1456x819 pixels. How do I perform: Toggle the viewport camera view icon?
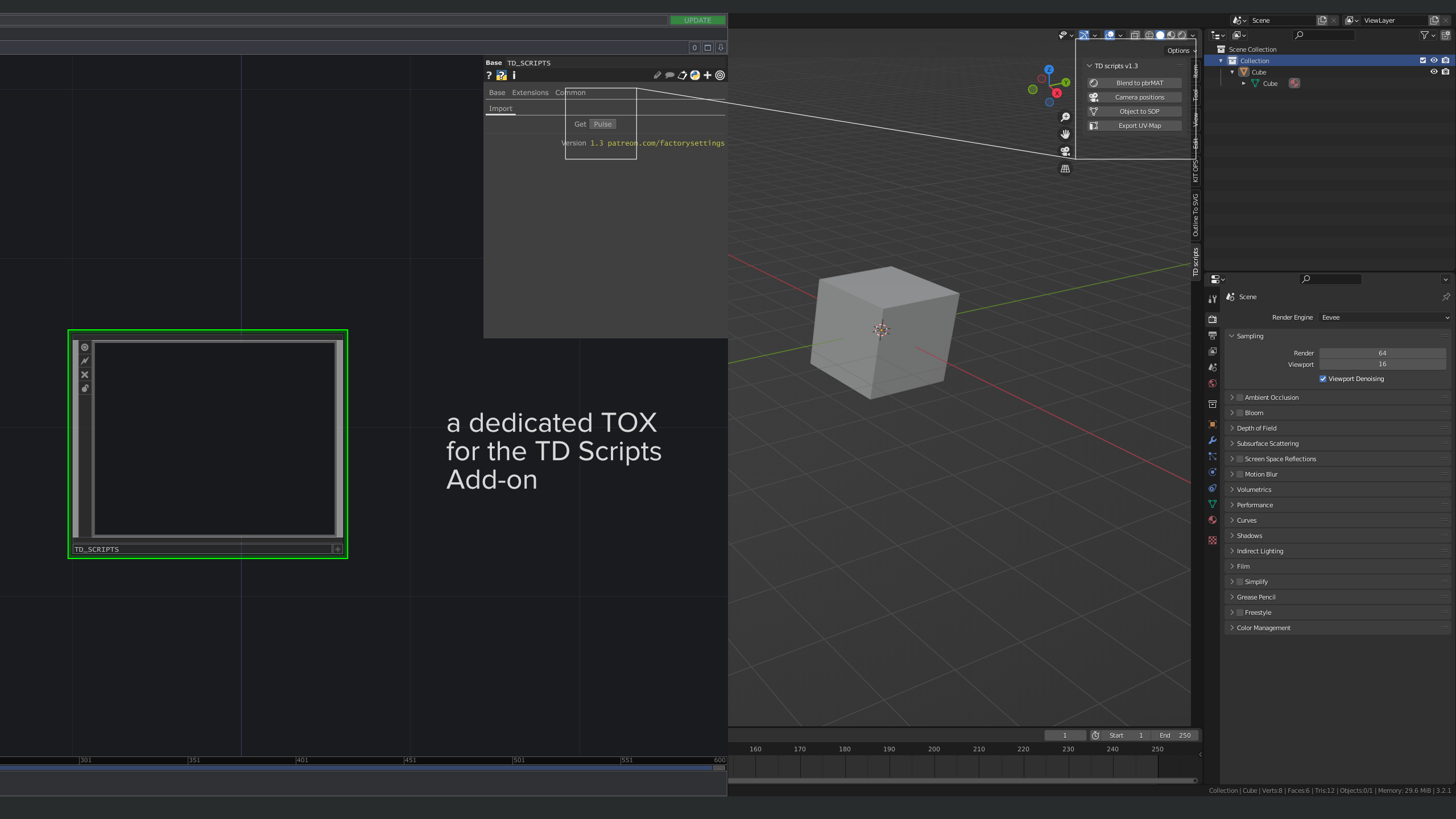[x=1065, y=151]
